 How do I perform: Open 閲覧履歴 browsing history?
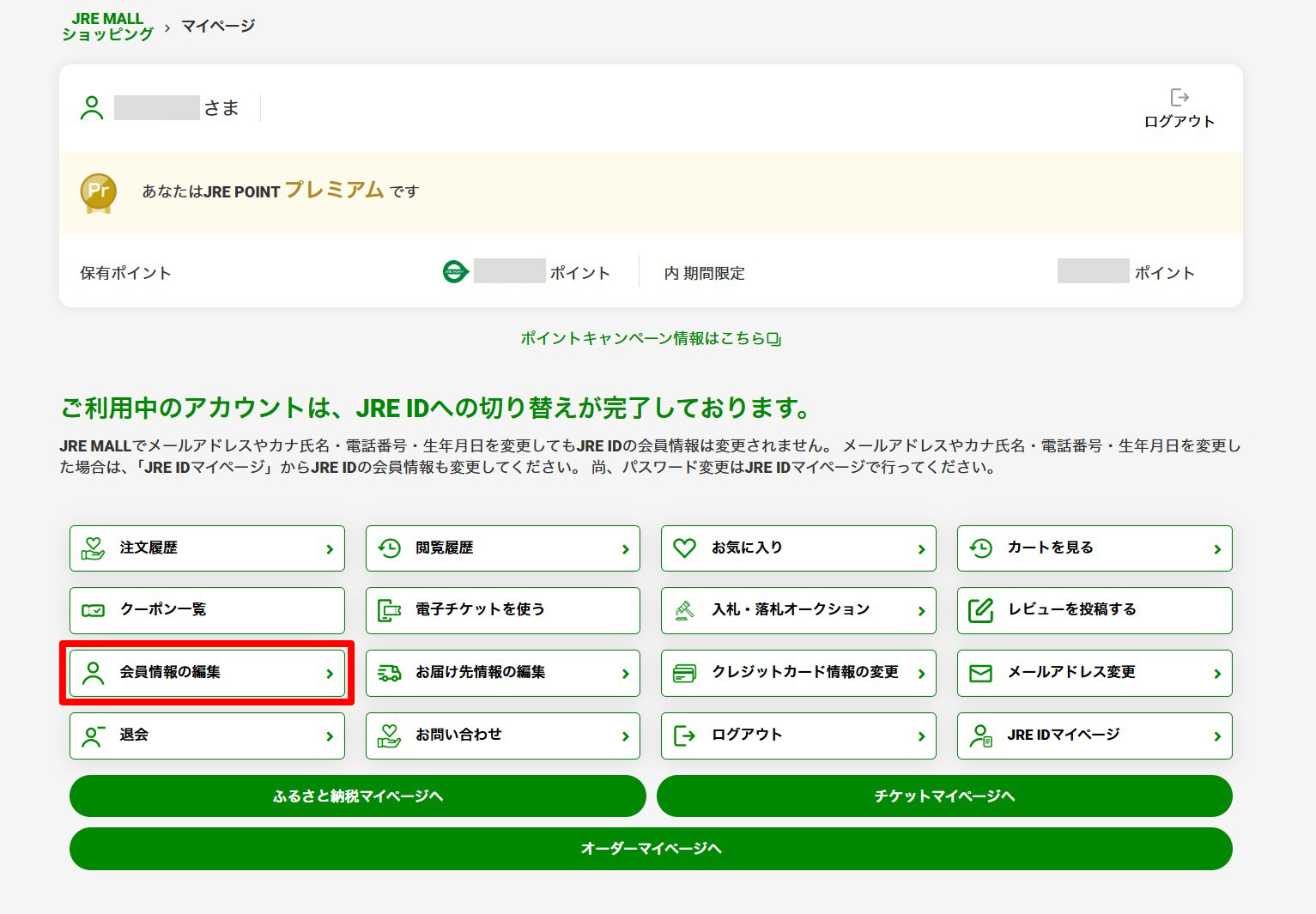point(503,548)
